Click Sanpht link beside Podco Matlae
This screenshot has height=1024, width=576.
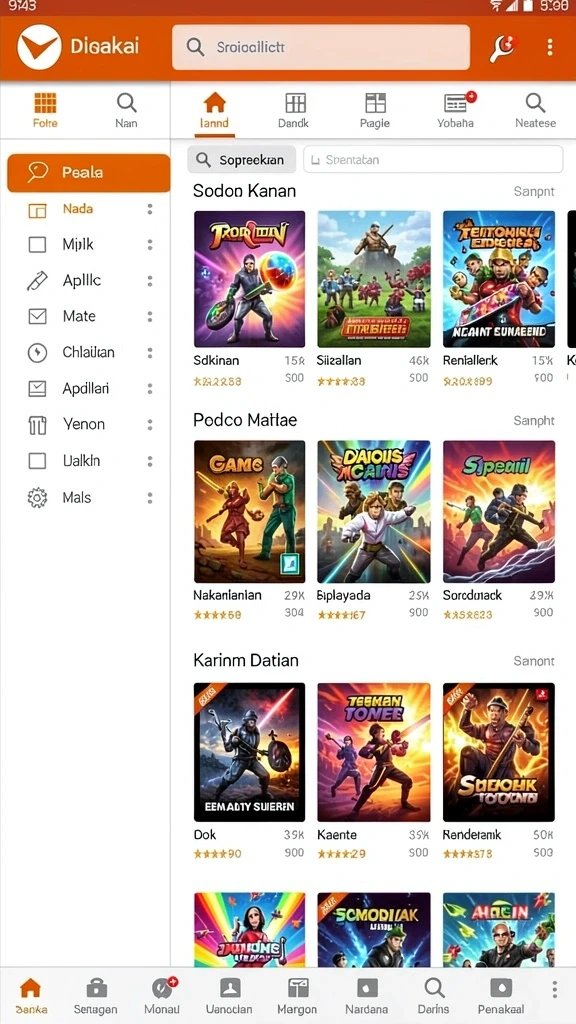pos(534,421)
